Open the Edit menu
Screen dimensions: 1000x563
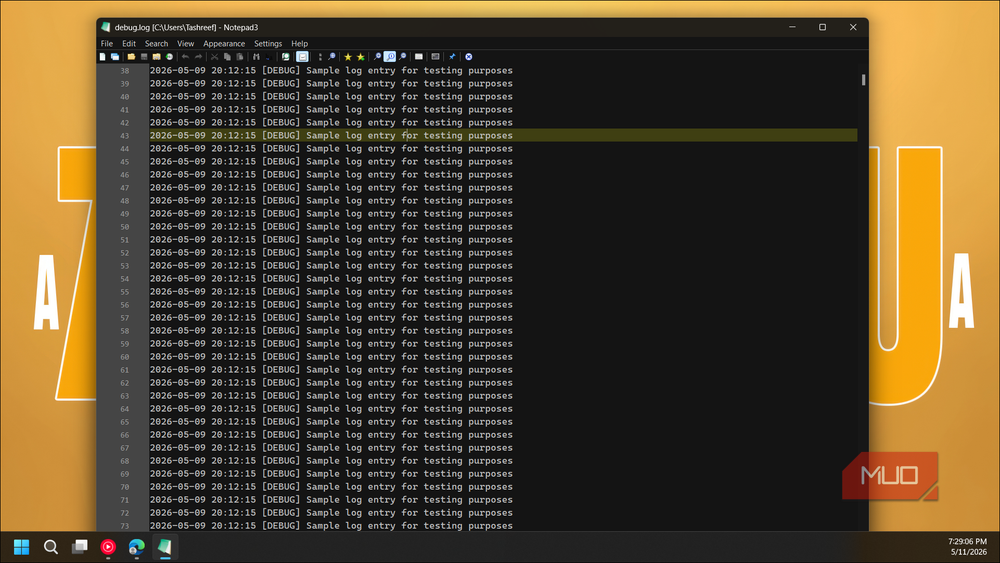tap(129, 43)
